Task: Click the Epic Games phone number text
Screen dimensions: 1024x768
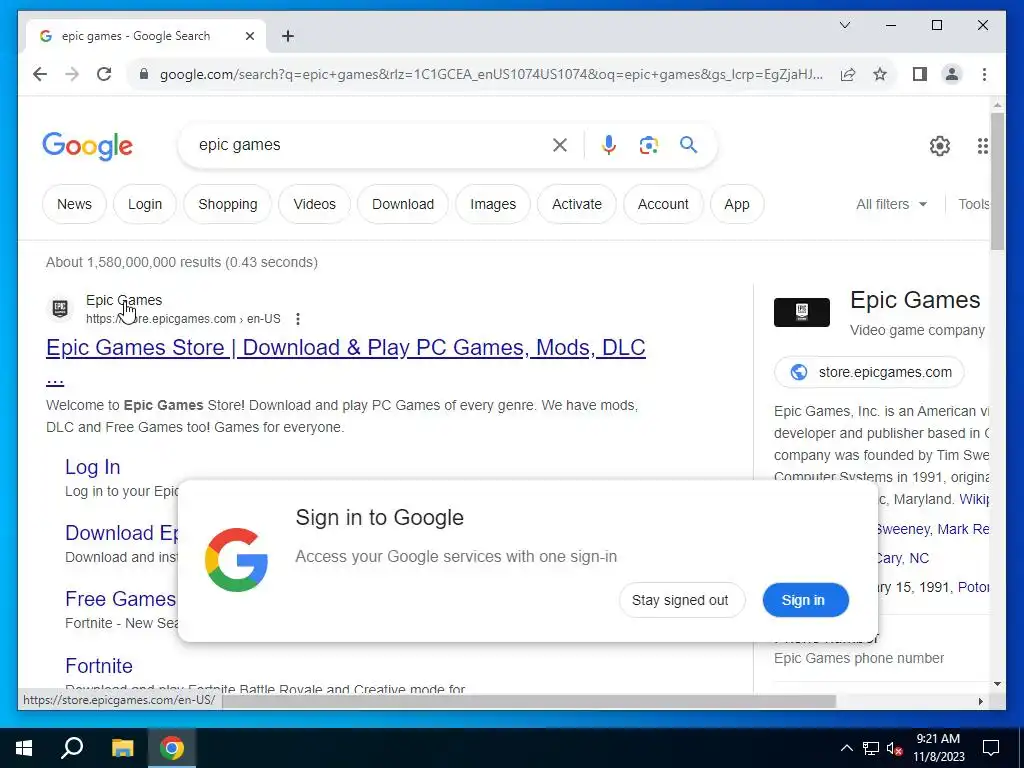Action: [x=859, y=658]
